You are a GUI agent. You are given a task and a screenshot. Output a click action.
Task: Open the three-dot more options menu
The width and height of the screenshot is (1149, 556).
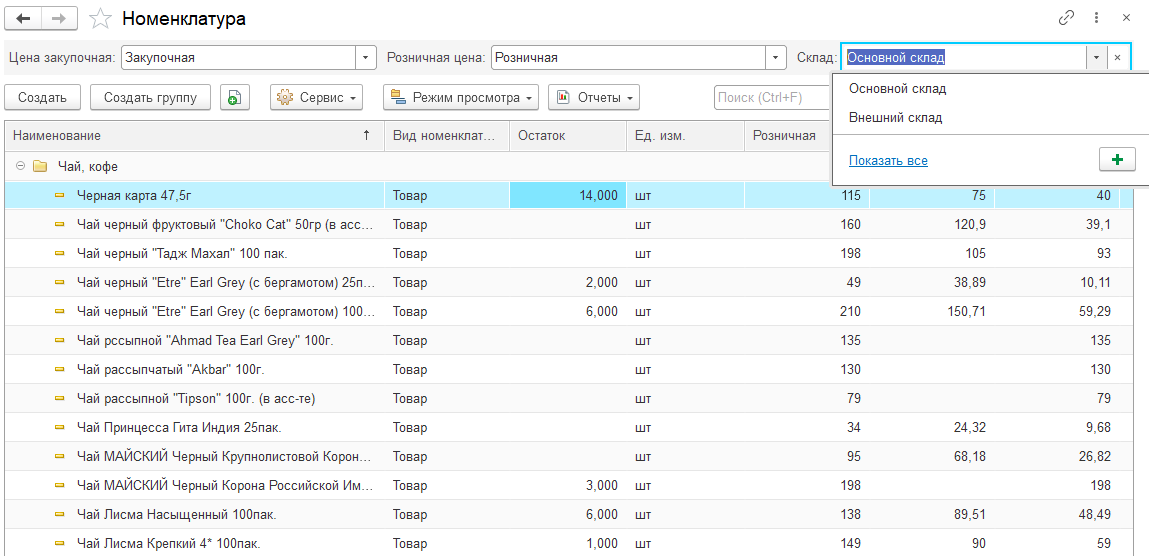1096,18
